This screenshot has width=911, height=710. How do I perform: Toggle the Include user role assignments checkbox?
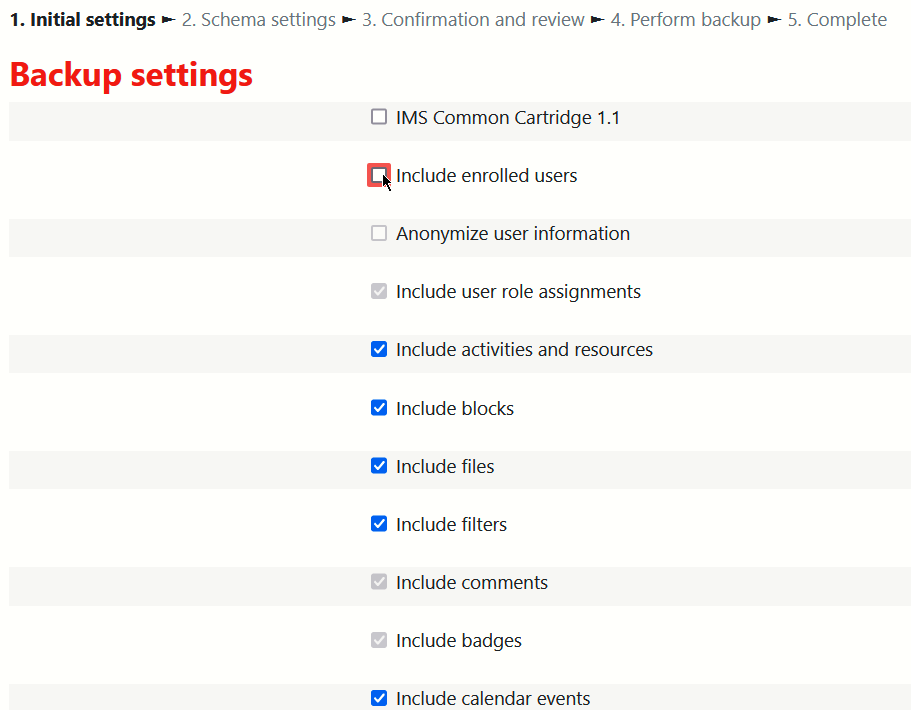379,291
